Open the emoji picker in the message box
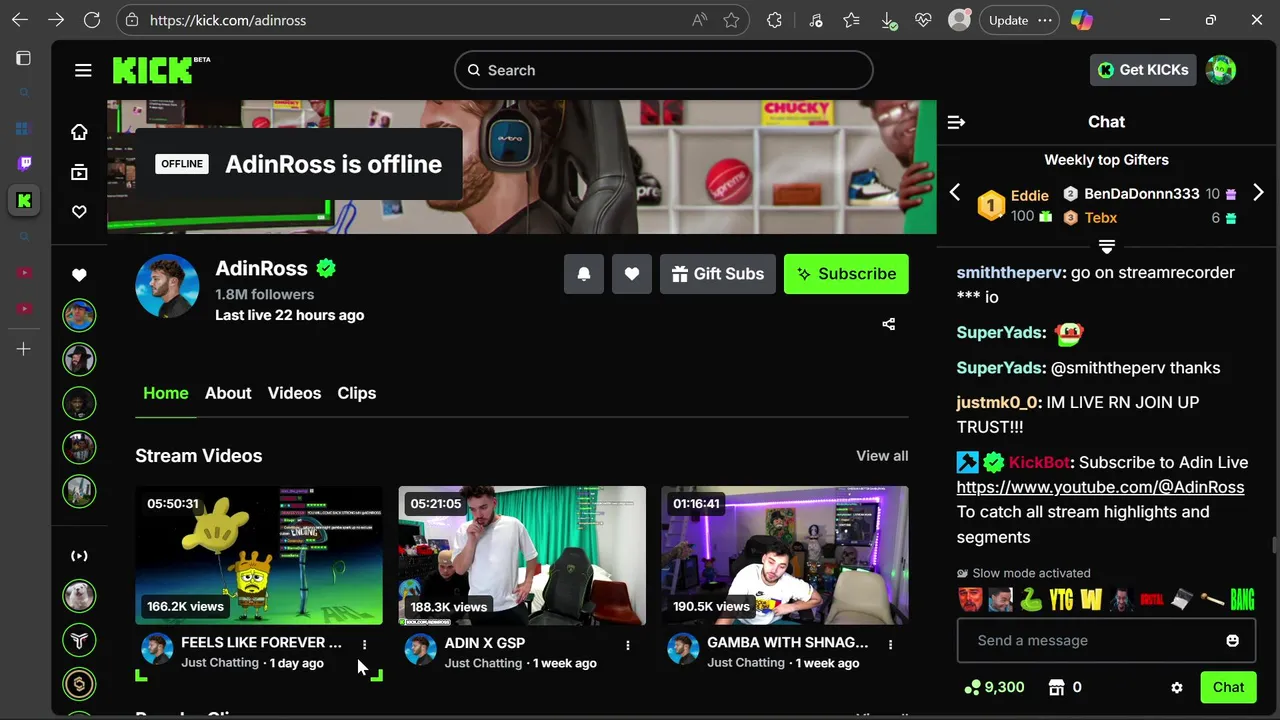This screenshot has height=720, width=1280. (1233, 641)
